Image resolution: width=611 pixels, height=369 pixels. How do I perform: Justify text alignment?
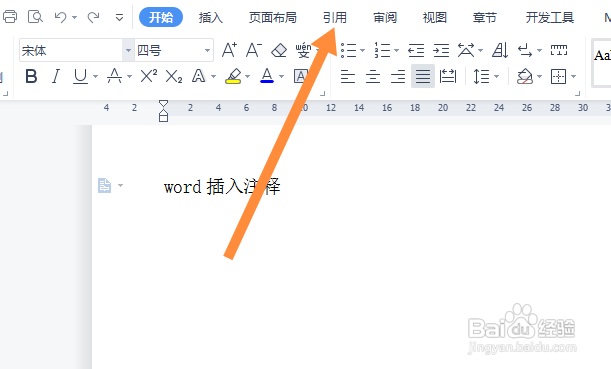(x=423, y=76)
